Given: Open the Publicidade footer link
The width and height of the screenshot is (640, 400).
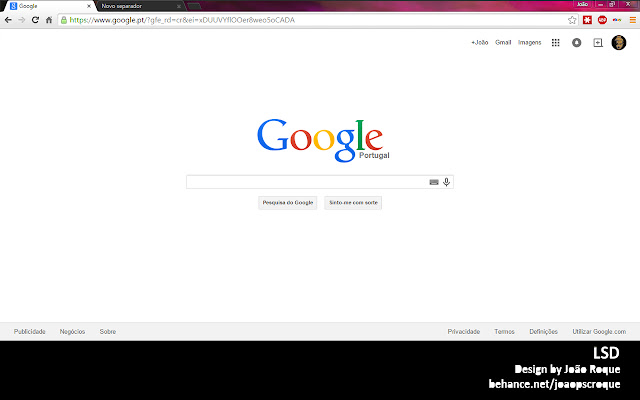Looking at the screenshot, I should click(x=29, y=331).
